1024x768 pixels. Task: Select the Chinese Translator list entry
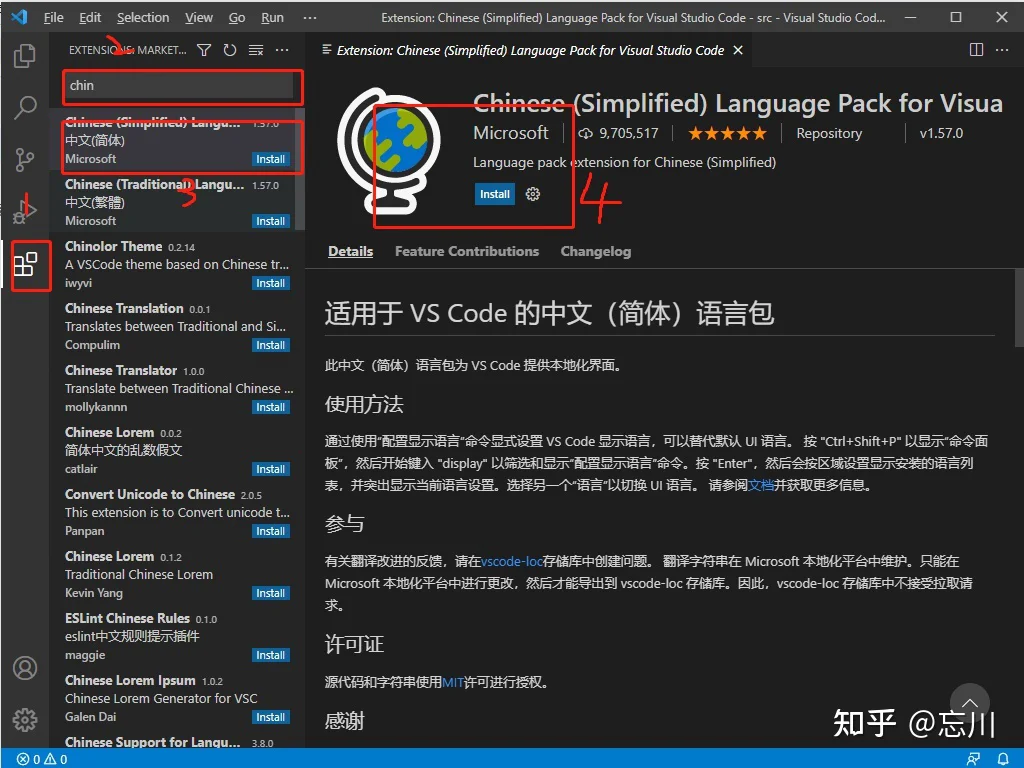point(177,389)
